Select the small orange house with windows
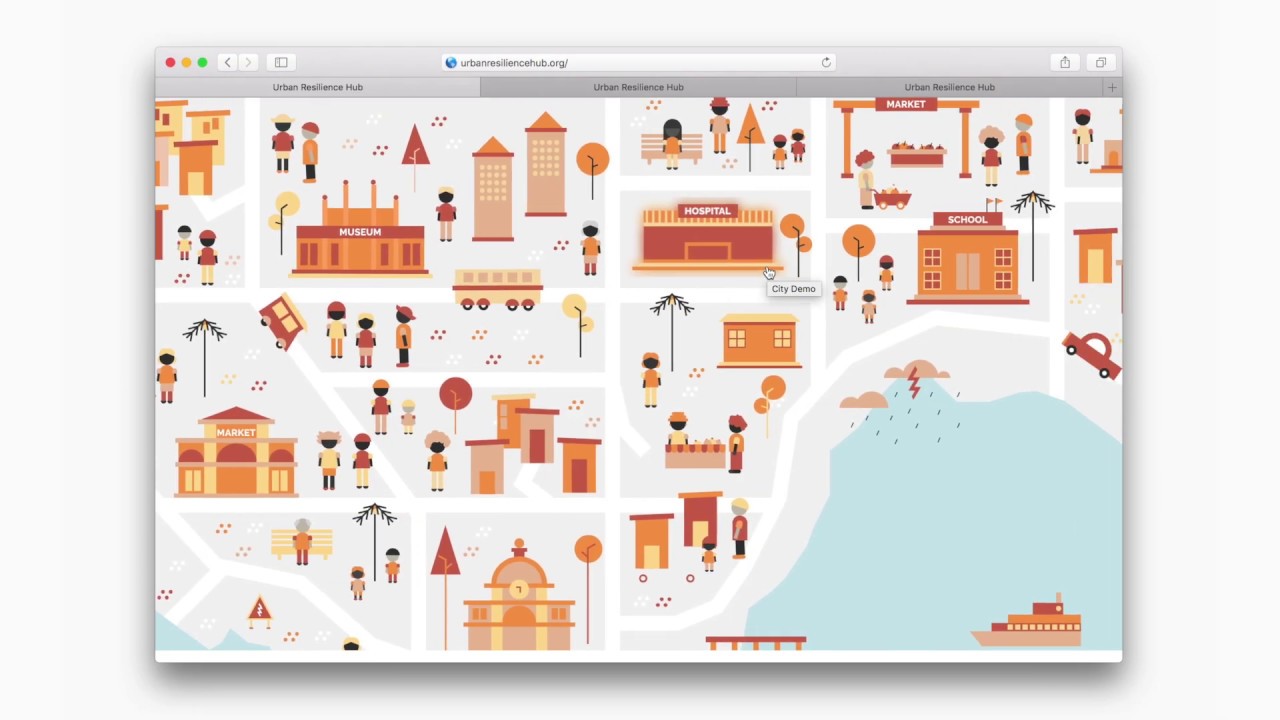This screenshot has height=720, width=1280. point(759,340)
